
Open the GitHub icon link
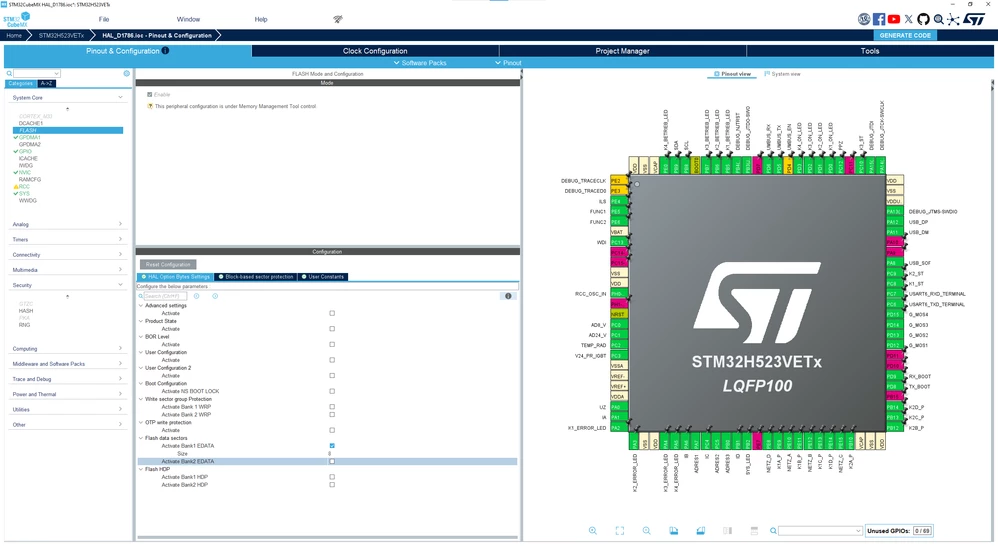924,19
